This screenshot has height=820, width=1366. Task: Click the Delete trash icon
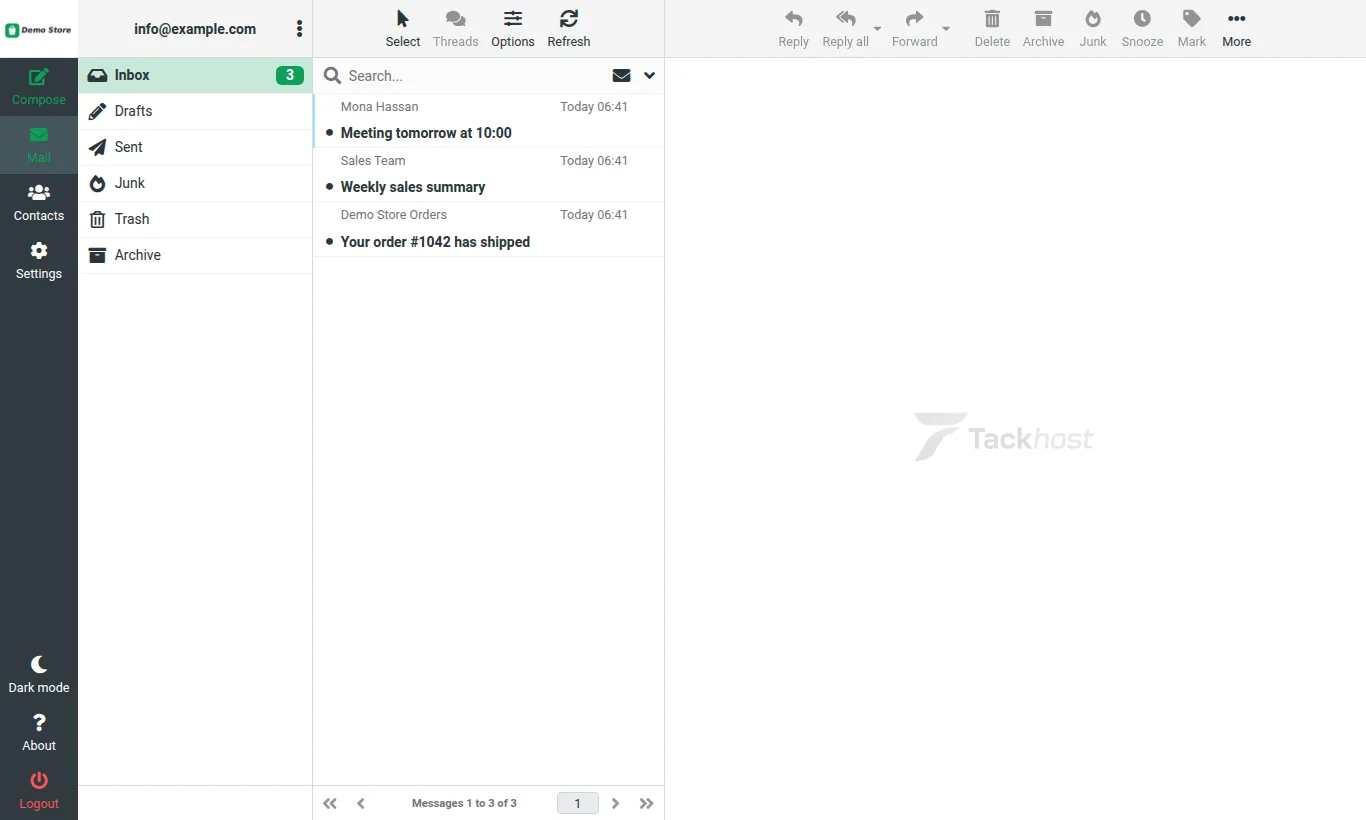pyautogui.click(x=992, y=29)
